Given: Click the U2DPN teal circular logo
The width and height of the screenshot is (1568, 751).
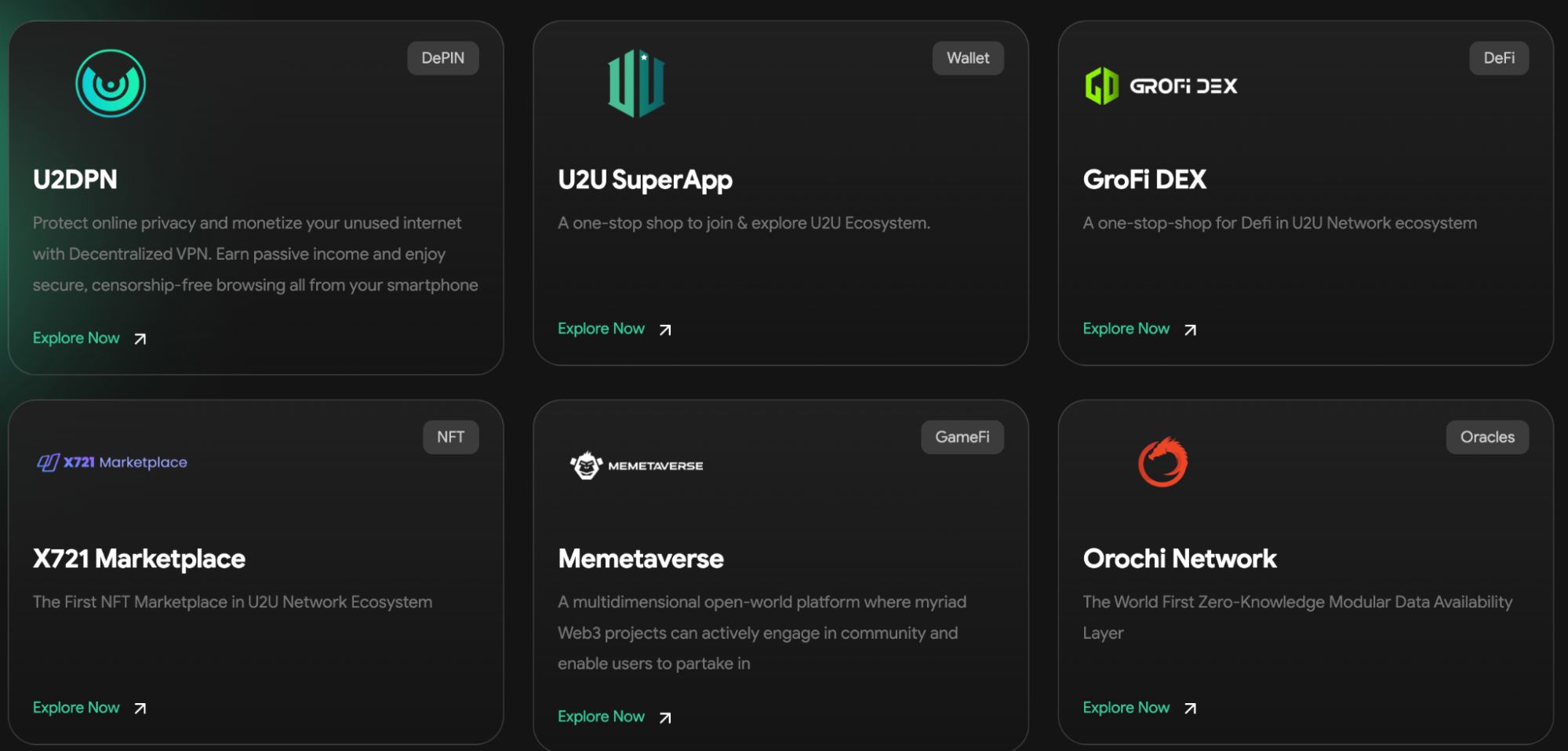Looking at the screenshot, I should (x=111, y=84).
